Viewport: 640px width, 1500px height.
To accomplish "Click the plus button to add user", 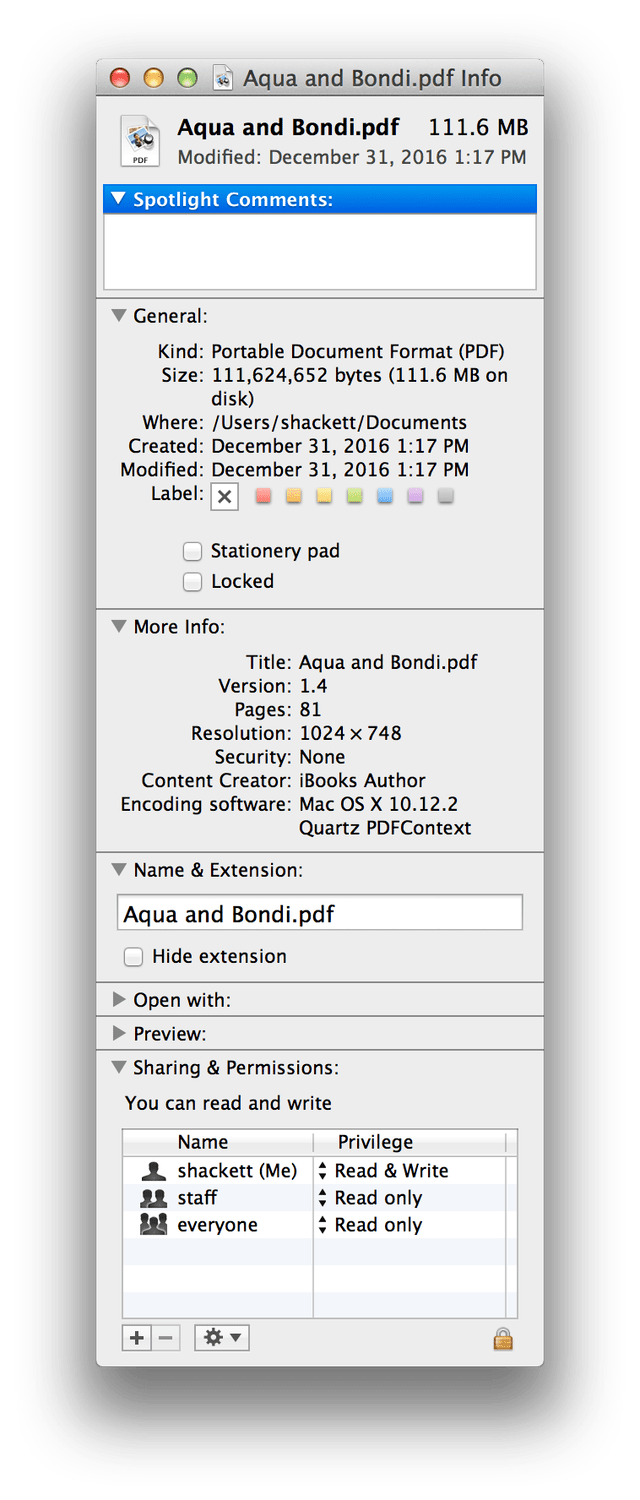I will tap(137, 1338).
